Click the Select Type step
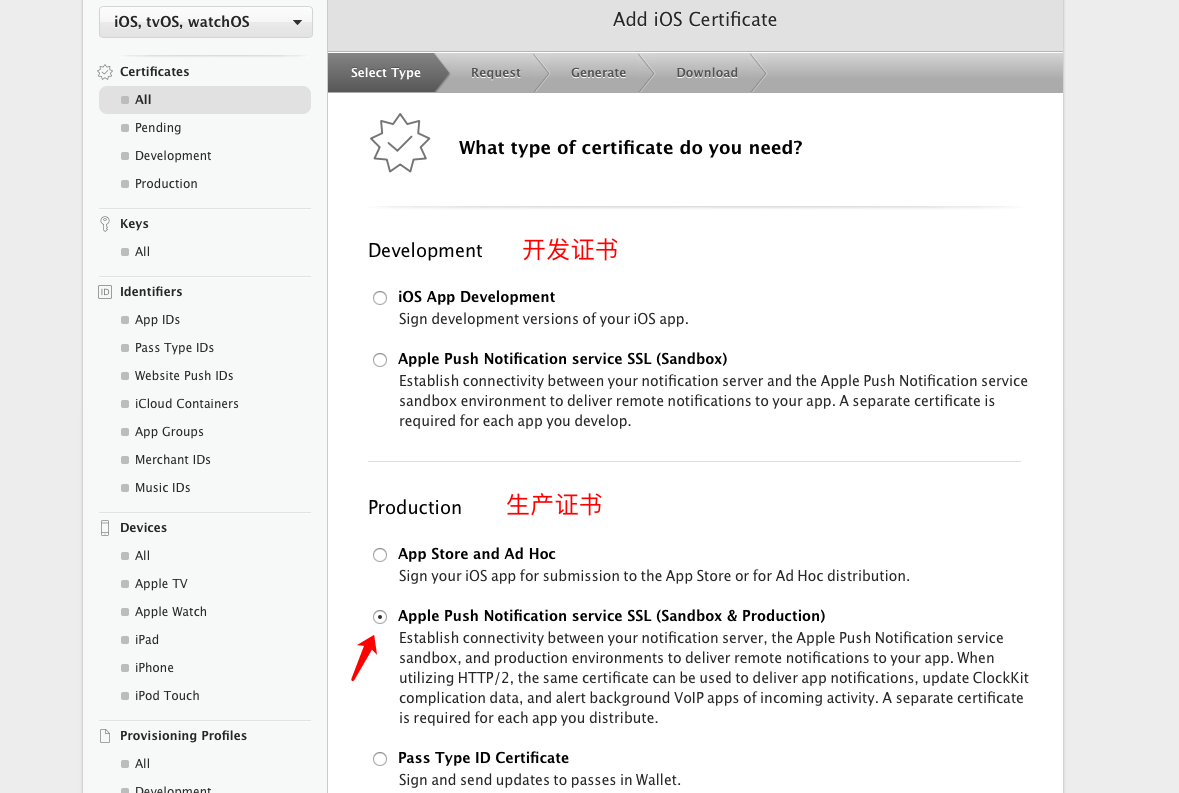 (386, 72)
